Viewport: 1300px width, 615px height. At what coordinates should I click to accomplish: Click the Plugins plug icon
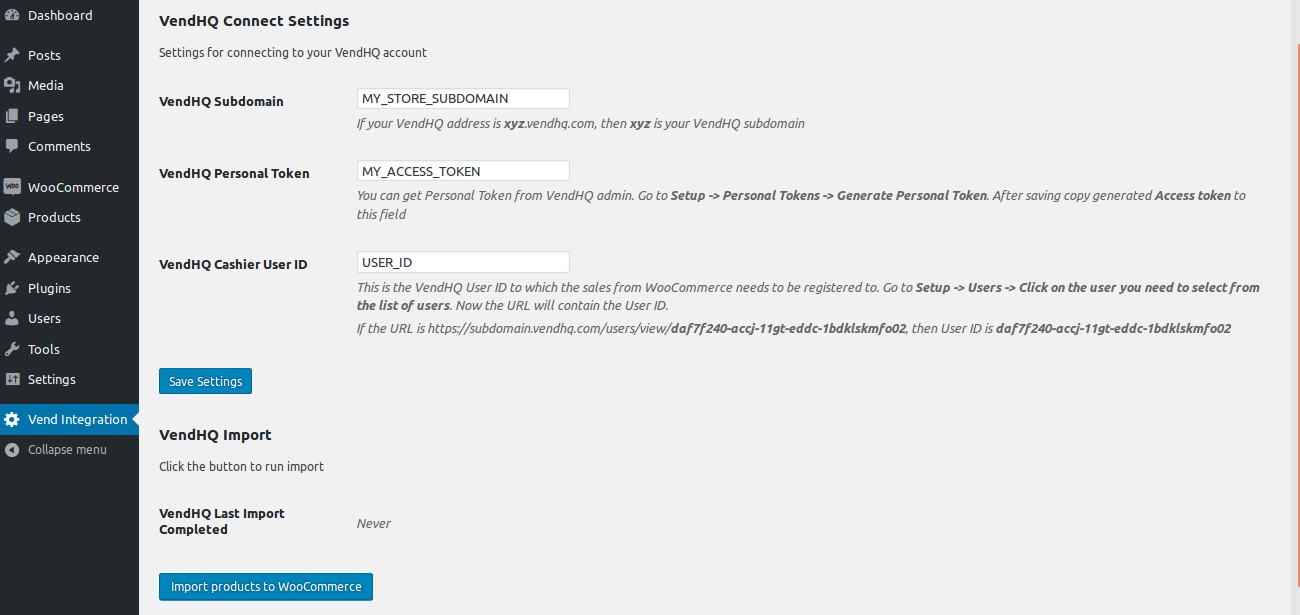(12, 288)
